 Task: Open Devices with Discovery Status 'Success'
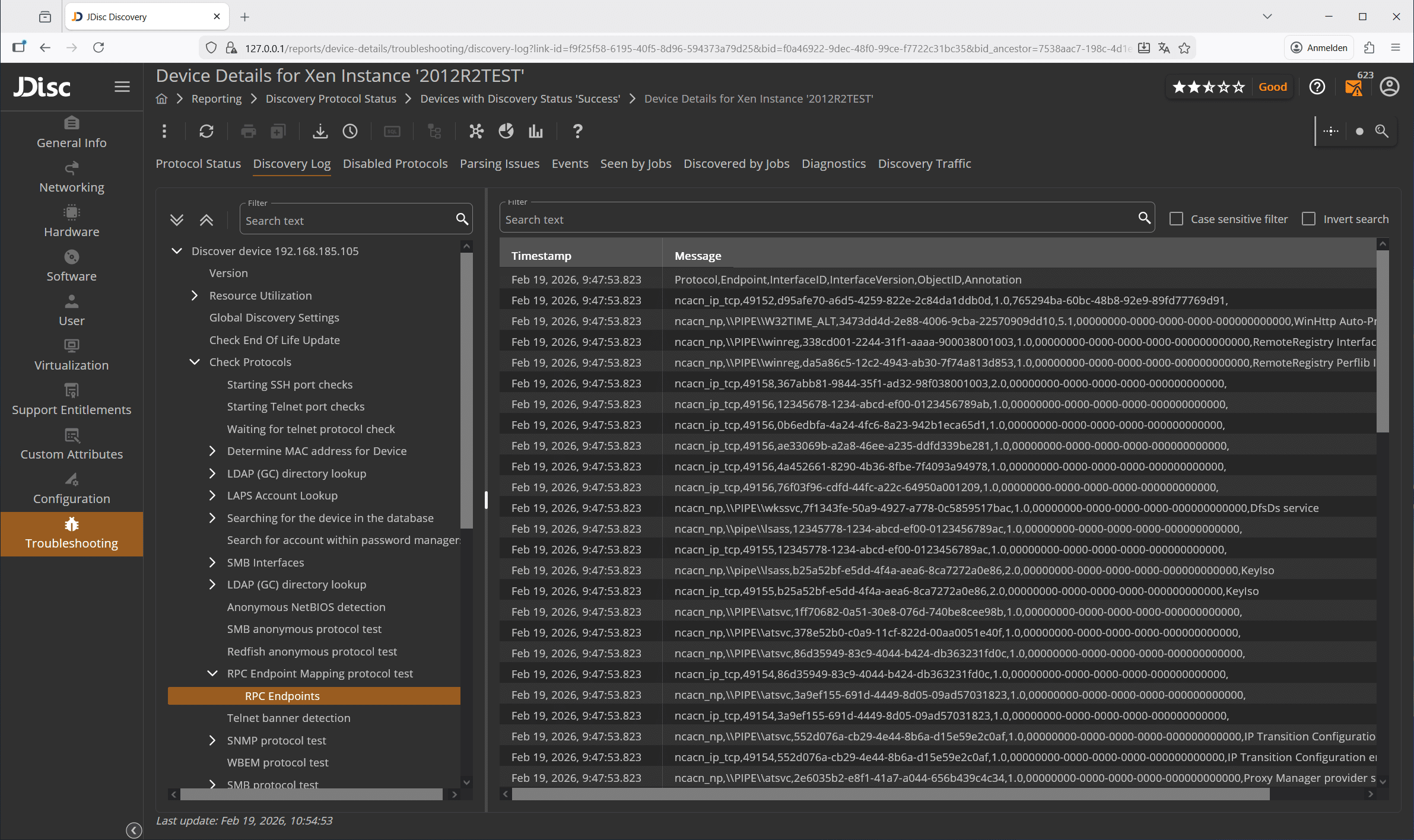coord(519,98)
